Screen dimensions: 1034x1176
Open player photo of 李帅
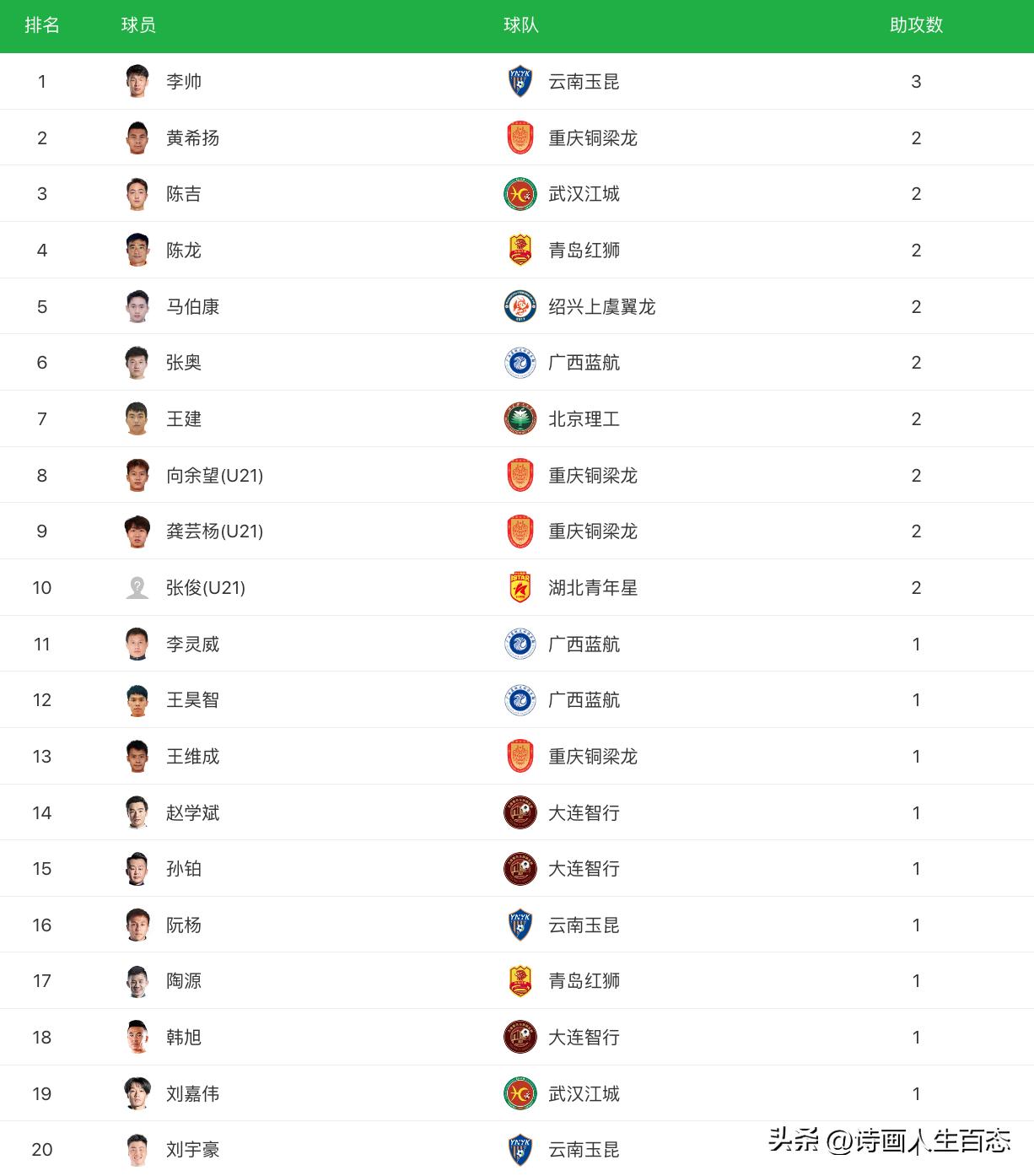tap(137, 82)
